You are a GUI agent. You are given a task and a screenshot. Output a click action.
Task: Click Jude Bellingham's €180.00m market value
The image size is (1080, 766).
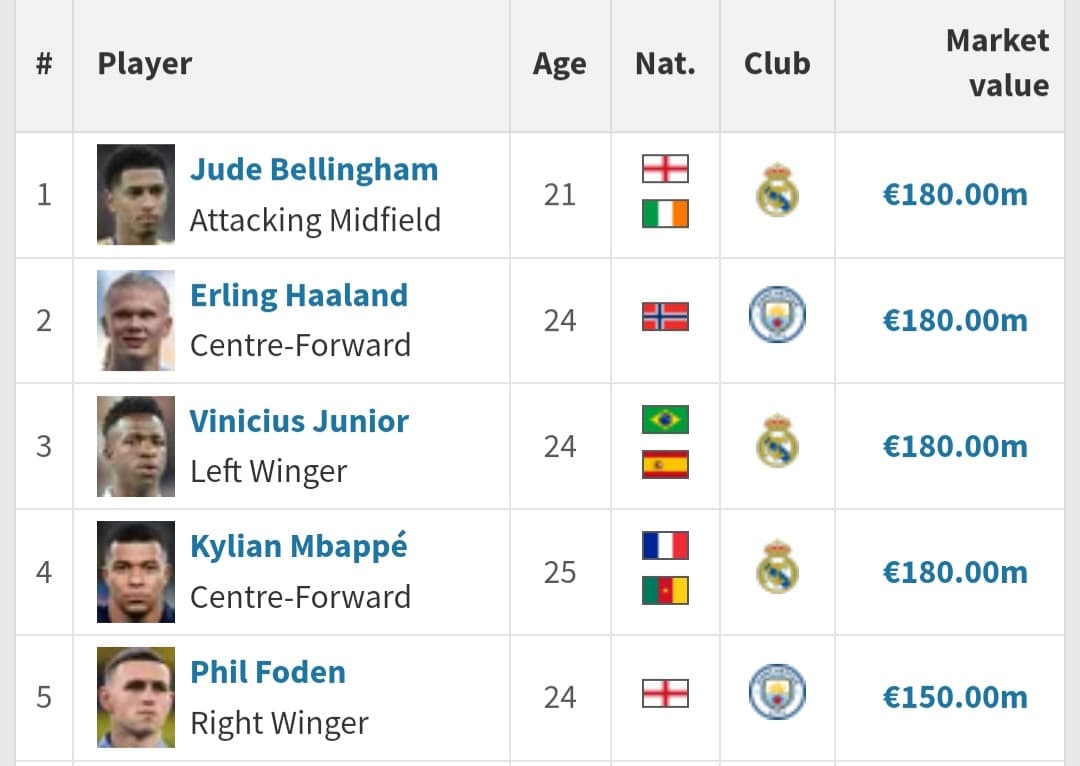coord(955,194)
